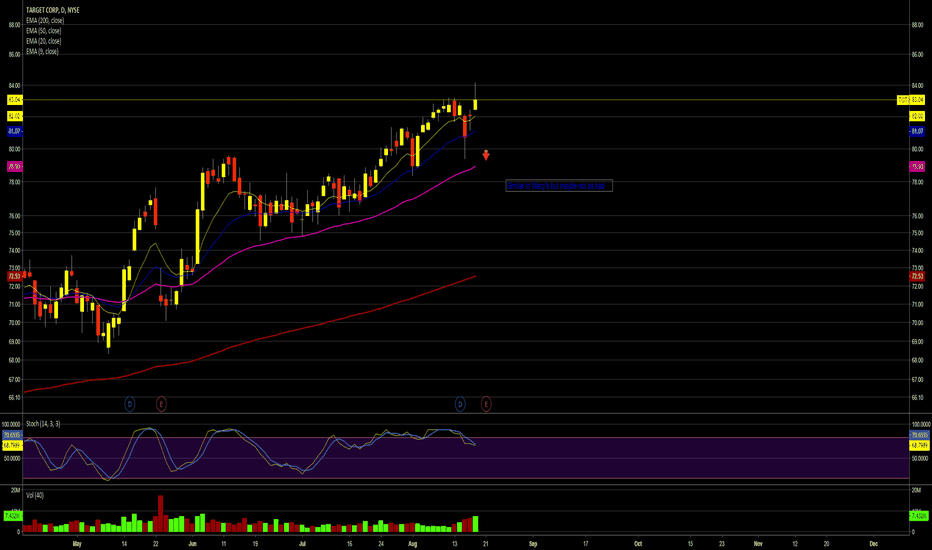Open the August earnings E marker

coord(486,404)
